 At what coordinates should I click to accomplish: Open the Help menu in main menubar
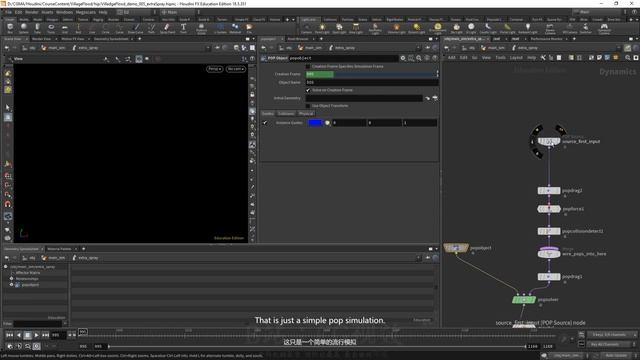[103, 12]
